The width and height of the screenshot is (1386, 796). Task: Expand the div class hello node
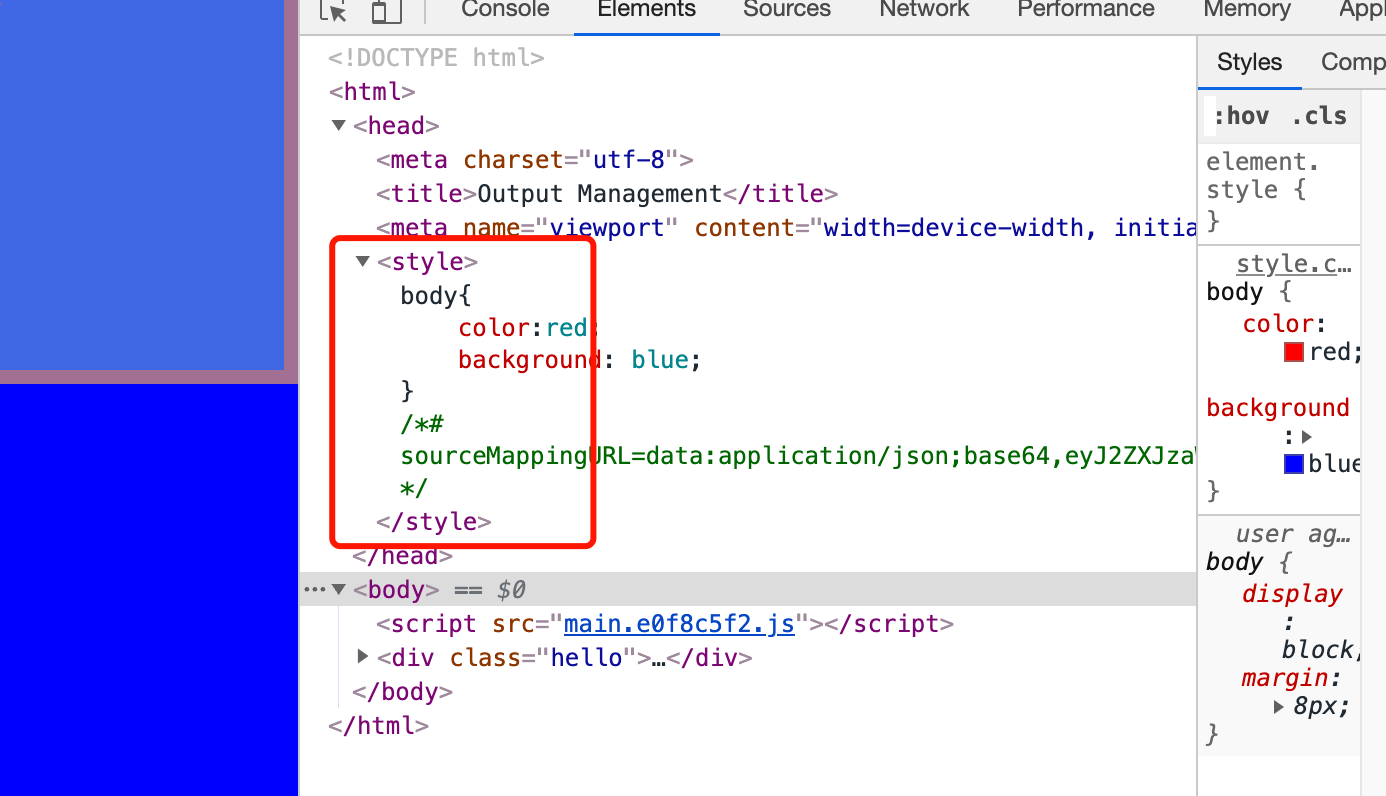[363, 658]
